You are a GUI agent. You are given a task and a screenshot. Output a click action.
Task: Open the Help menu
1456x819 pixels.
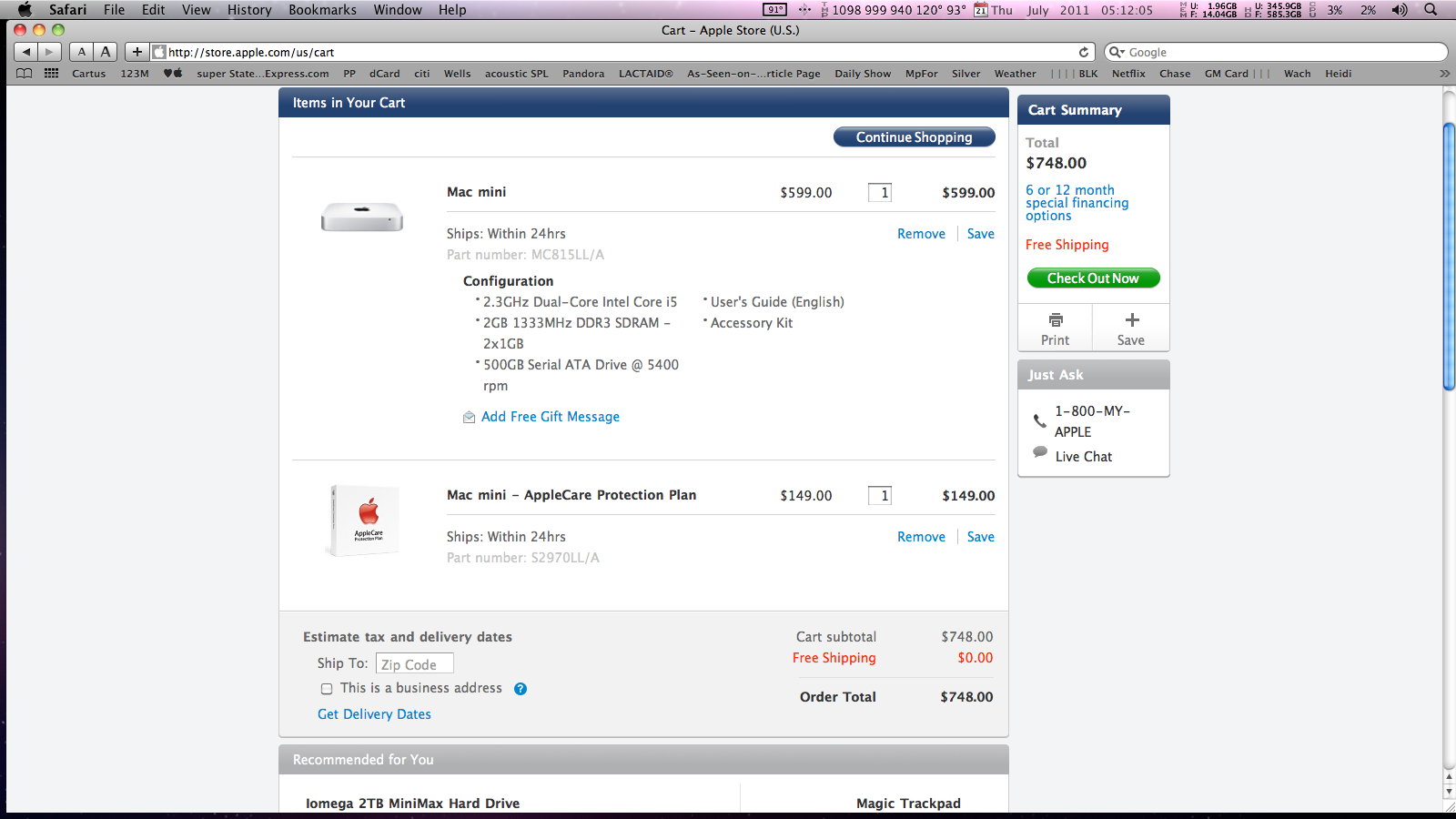tap(452, 10)
